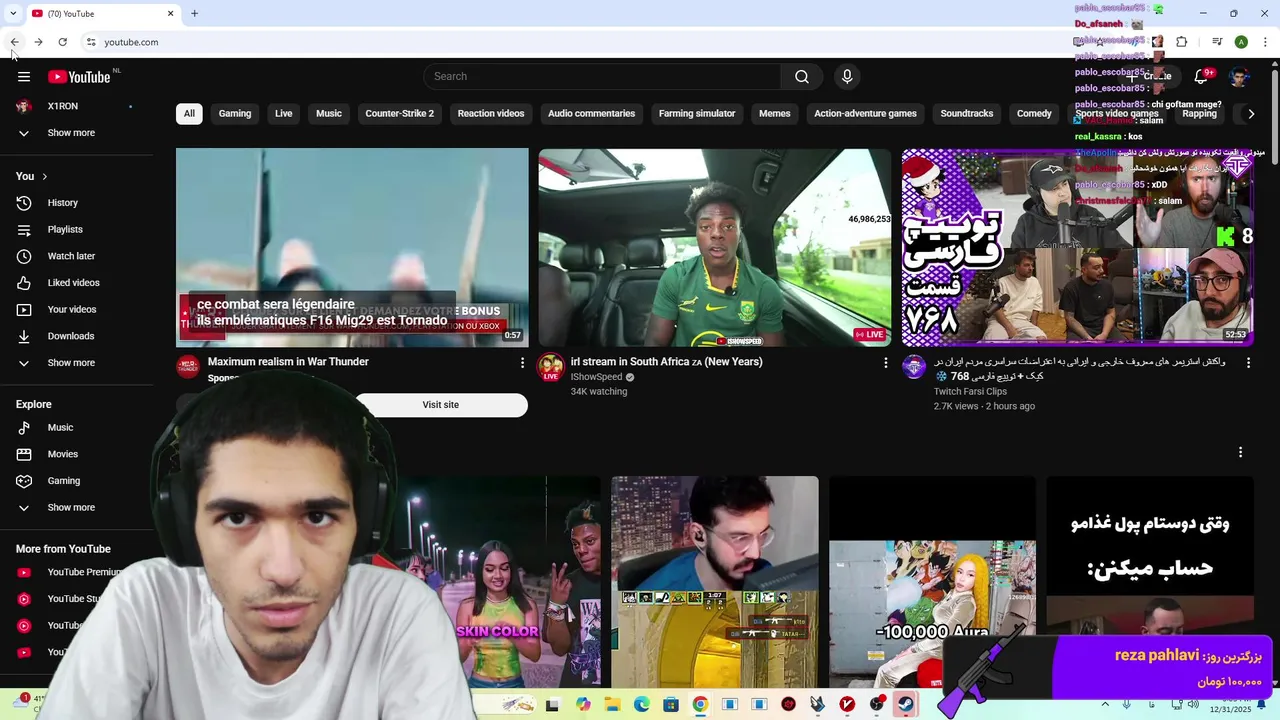Open the YouTube account avatar menu
The image size is (1280, 720).
coord(1240,77)
